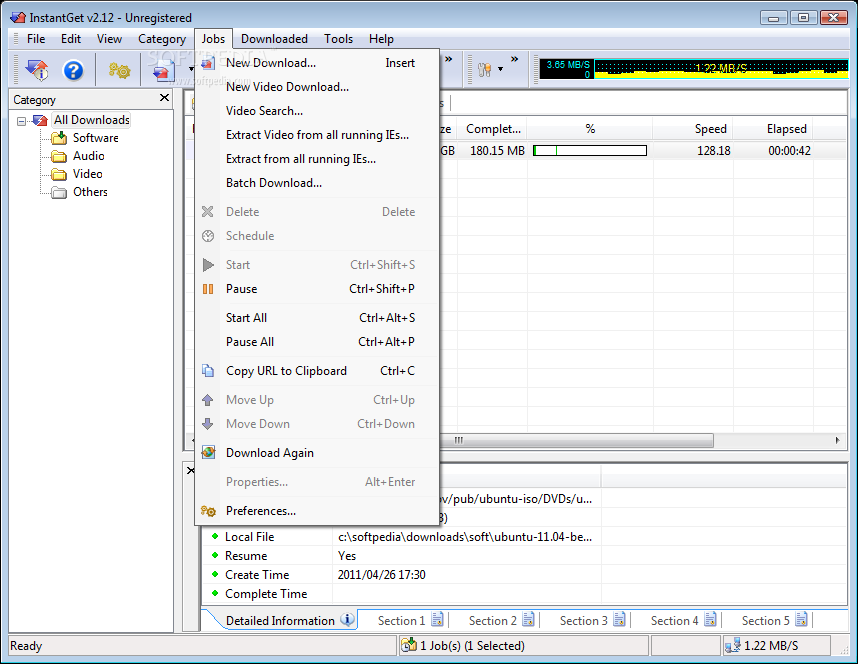Choose Video Search... menu entry
Viewport: 858px width, 664px height.
[317, 111]
